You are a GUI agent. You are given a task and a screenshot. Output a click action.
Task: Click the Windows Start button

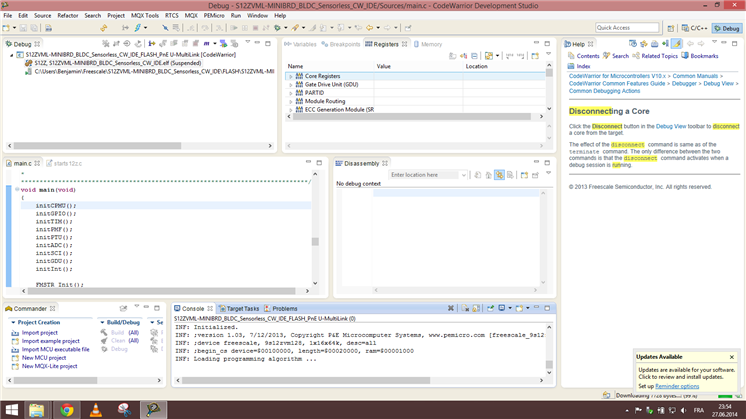[11, 410]
